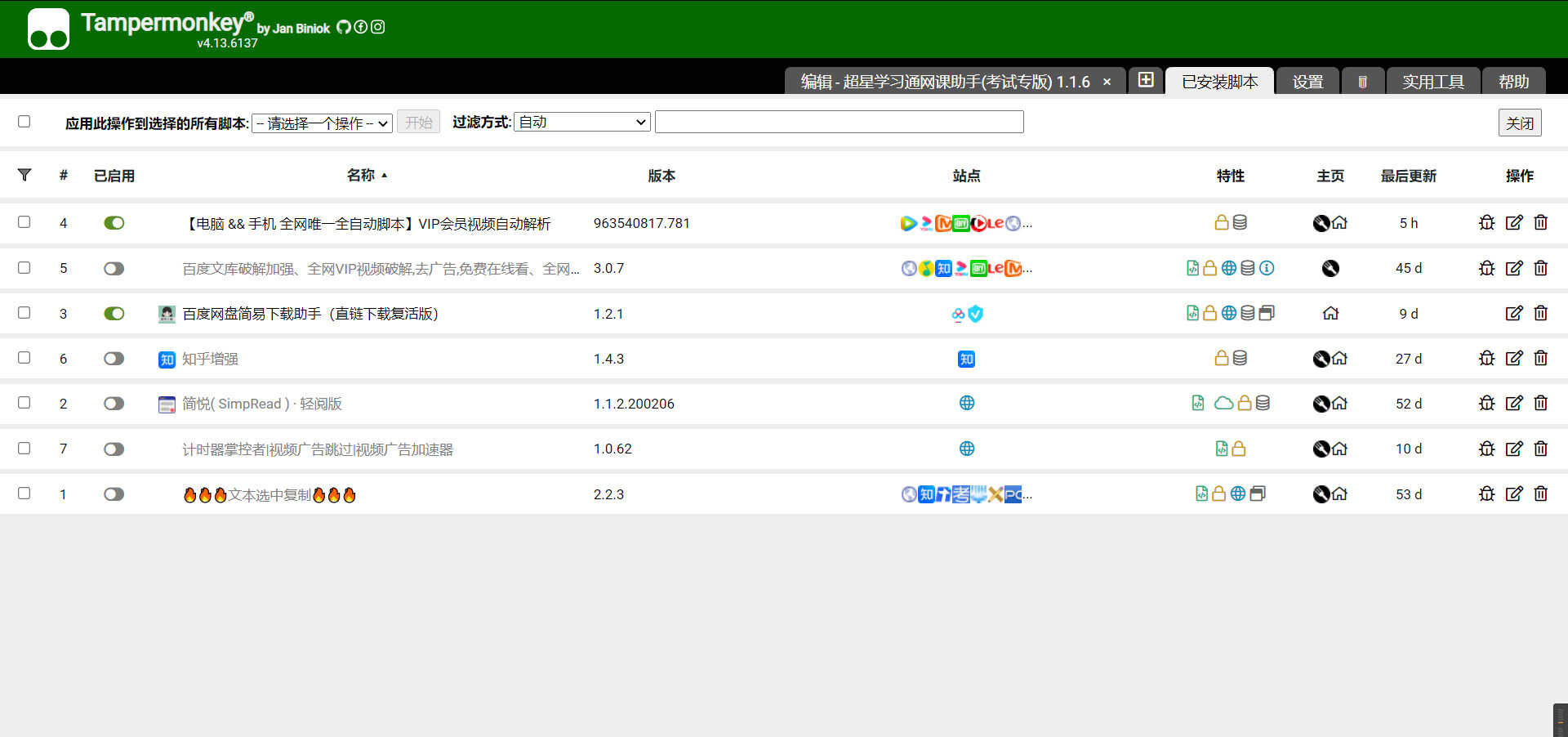The image size is (1568, 737).
Task: Open the 帮助 tab
Action: coord(1515,81)
